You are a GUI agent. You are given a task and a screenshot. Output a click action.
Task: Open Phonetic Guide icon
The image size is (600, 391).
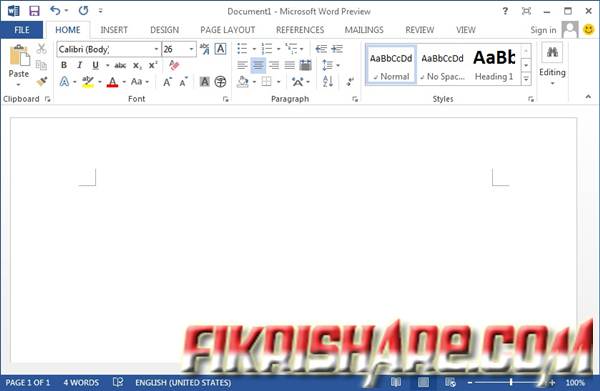pyautogui.click(x=205, y=49)
